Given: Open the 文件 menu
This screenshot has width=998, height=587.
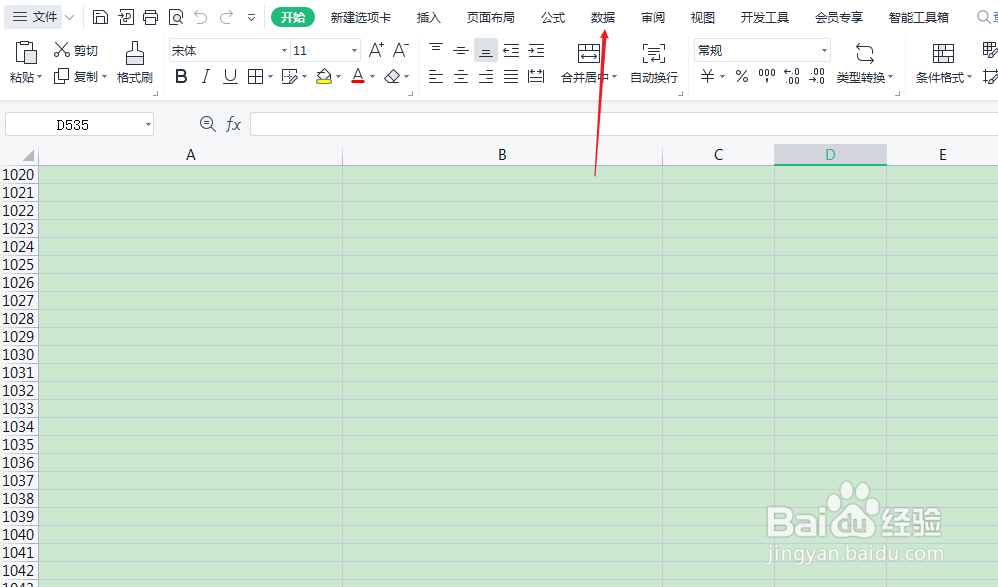Looking at the screenshot, I should pyautogui.click(x=35, y=17).
